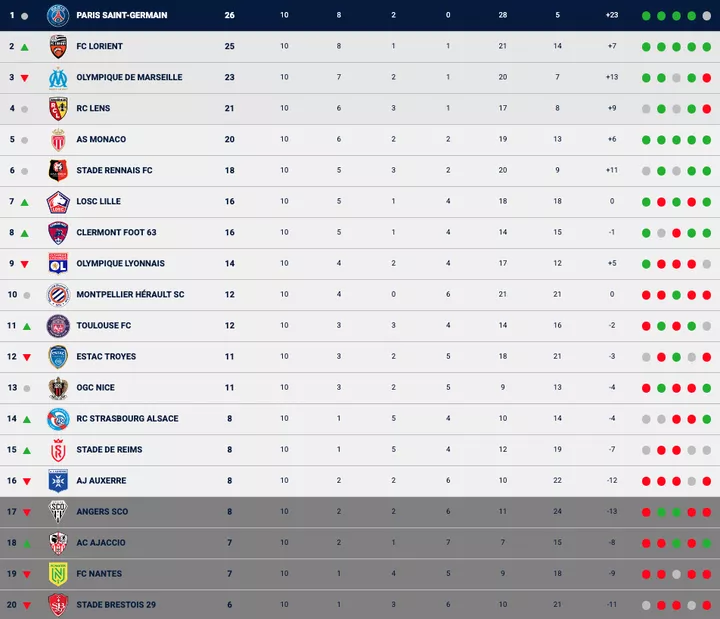The width and height of the screenshot is (720, 619).
Task: Click the Paris Saint-Germain club crest
Action: (x=57, y=15)
